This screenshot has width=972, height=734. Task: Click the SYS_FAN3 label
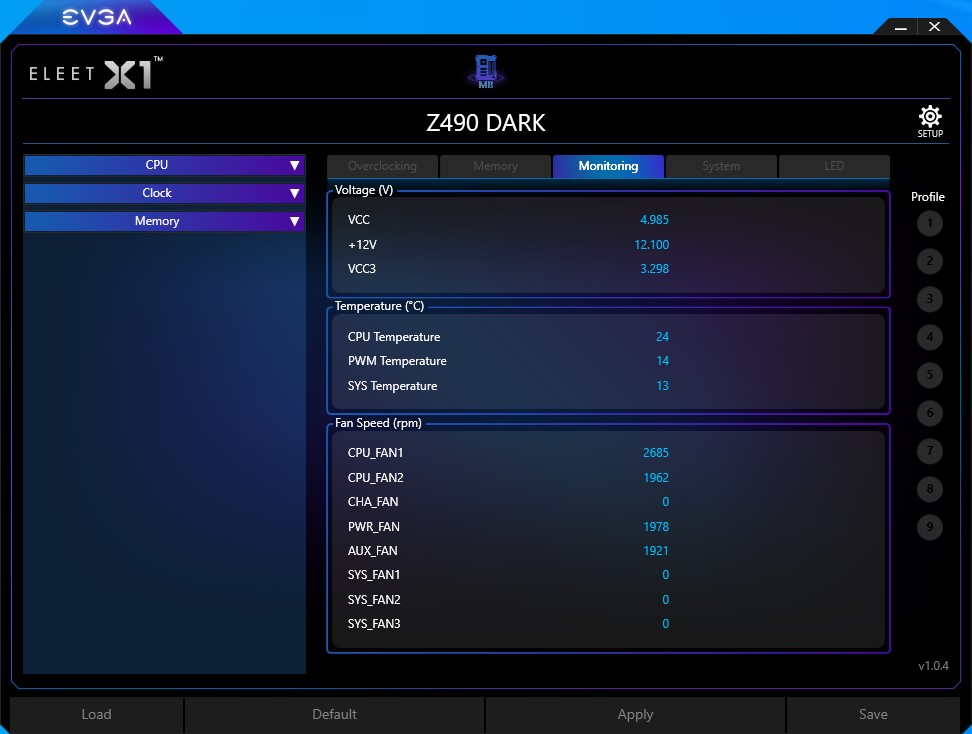click(374, 624)
